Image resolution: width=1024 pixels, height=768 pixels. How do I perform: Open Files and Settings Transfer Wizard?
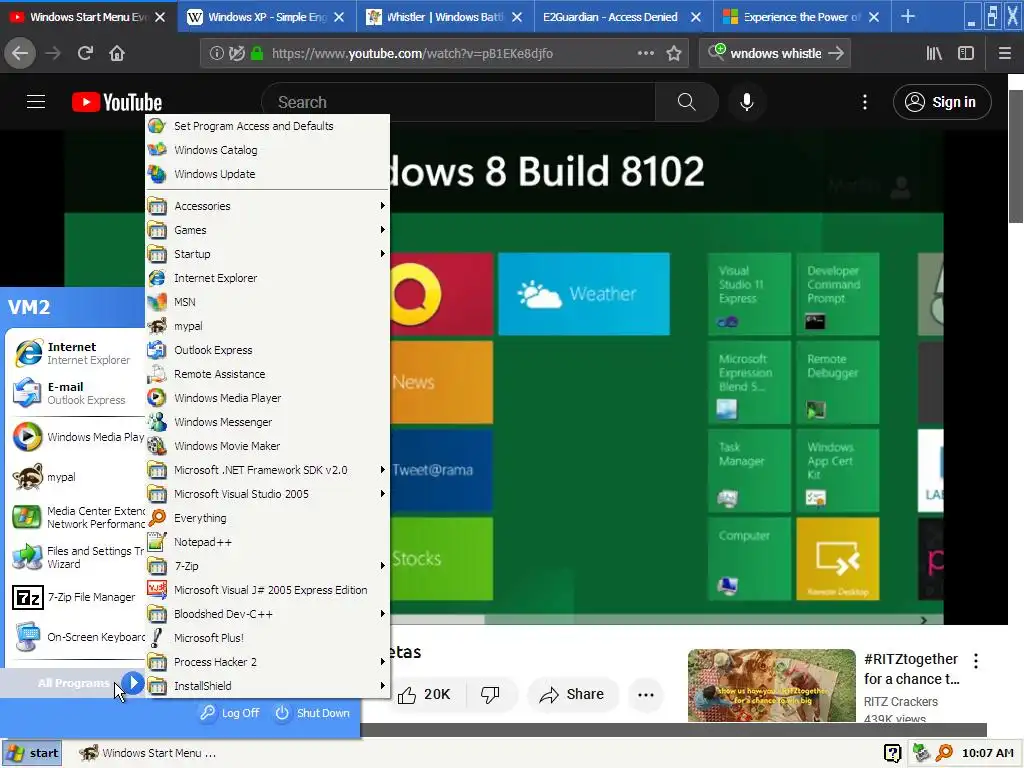(x=76, y=557)
